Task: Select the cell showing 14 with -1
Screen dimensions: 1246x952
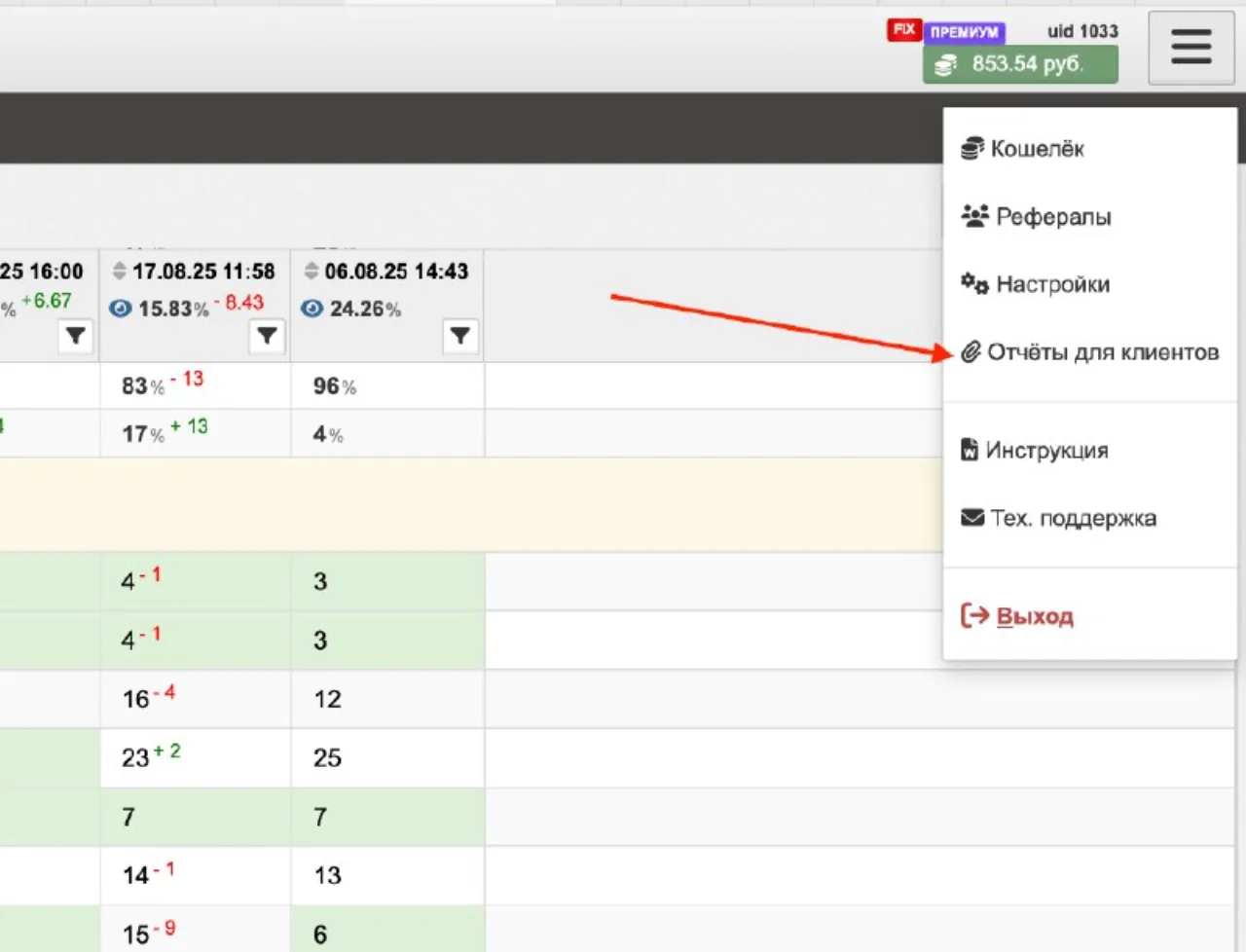Action: click(196, 875)
